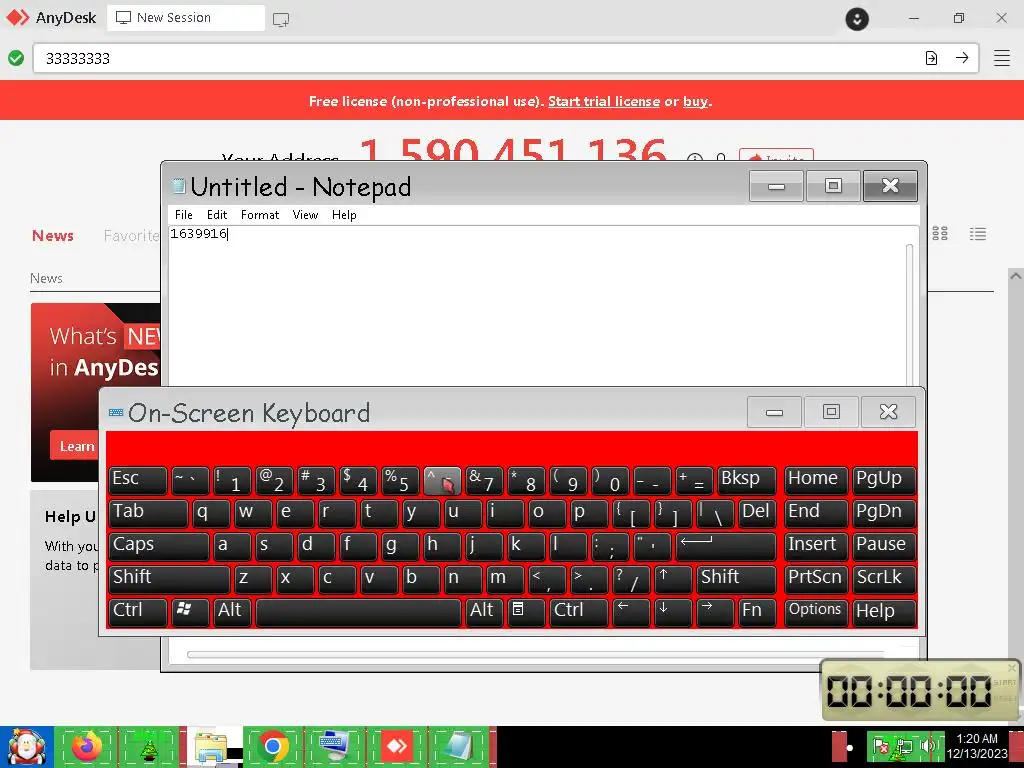Open File Explorer from the taskbar
The width and height of the screenshot is (1024, 768).
pos(212,746)
